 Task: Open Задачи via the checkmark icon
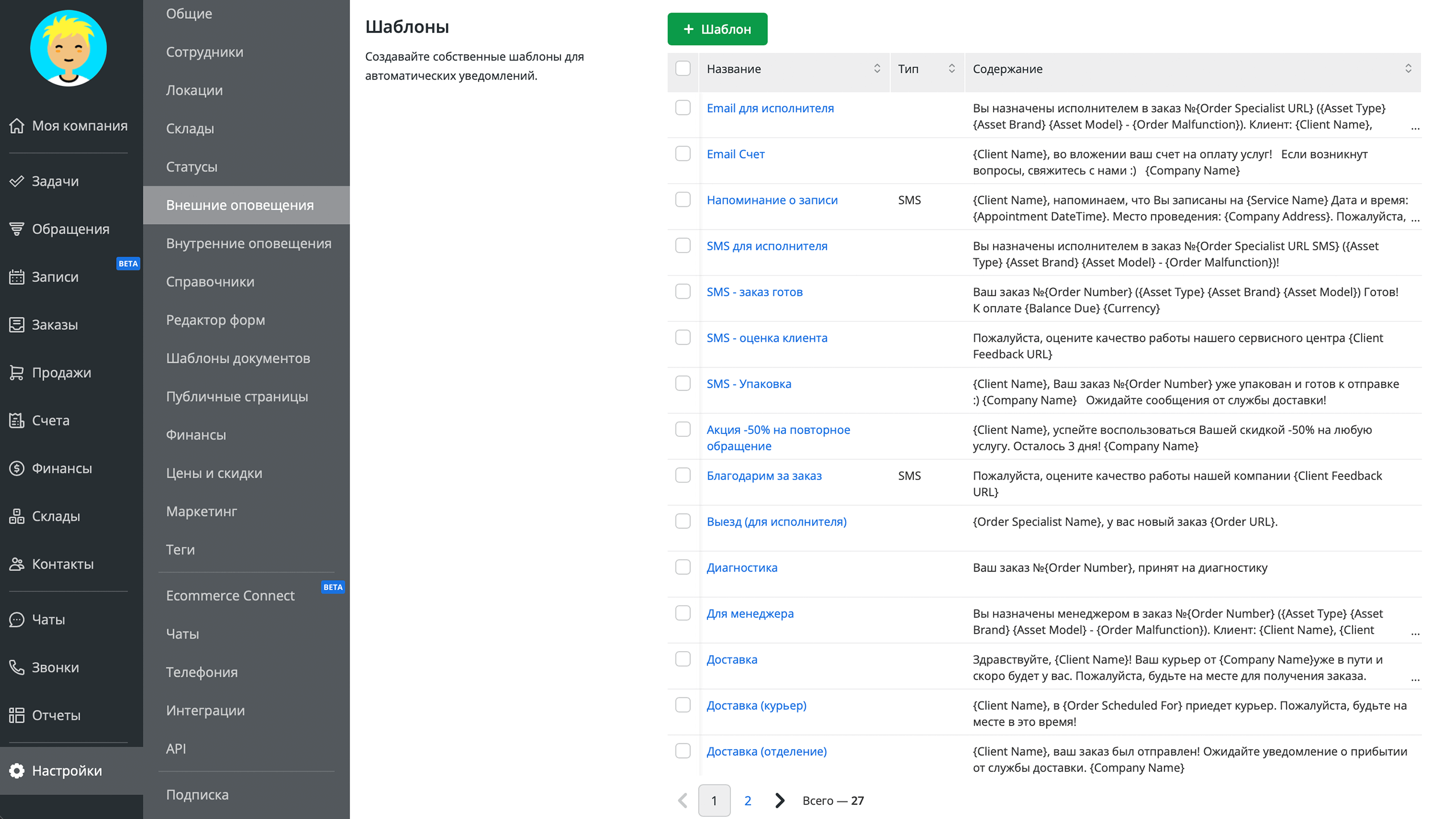(x=17, y=181)
